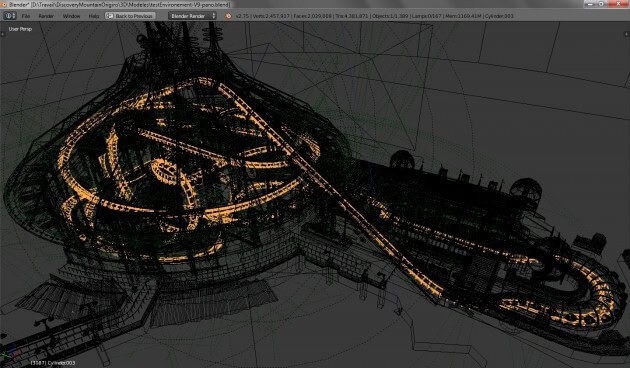Open the Window menu
Image resolution: width=630 pixels, height=368 pixels.
click(x=71, y=16)
